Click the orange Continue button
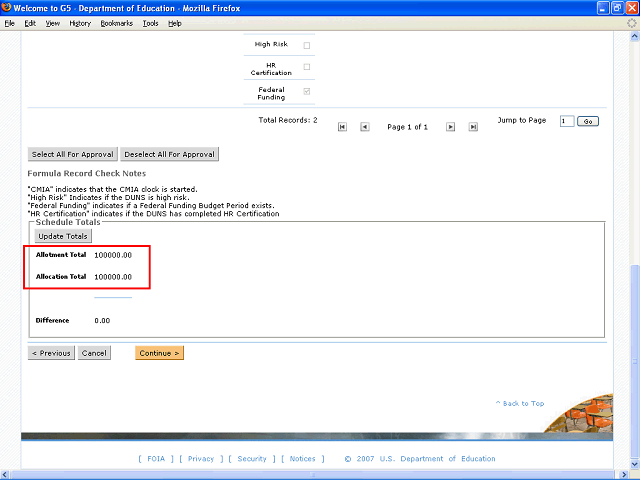 pyautogui.click(x=159, y=353)
